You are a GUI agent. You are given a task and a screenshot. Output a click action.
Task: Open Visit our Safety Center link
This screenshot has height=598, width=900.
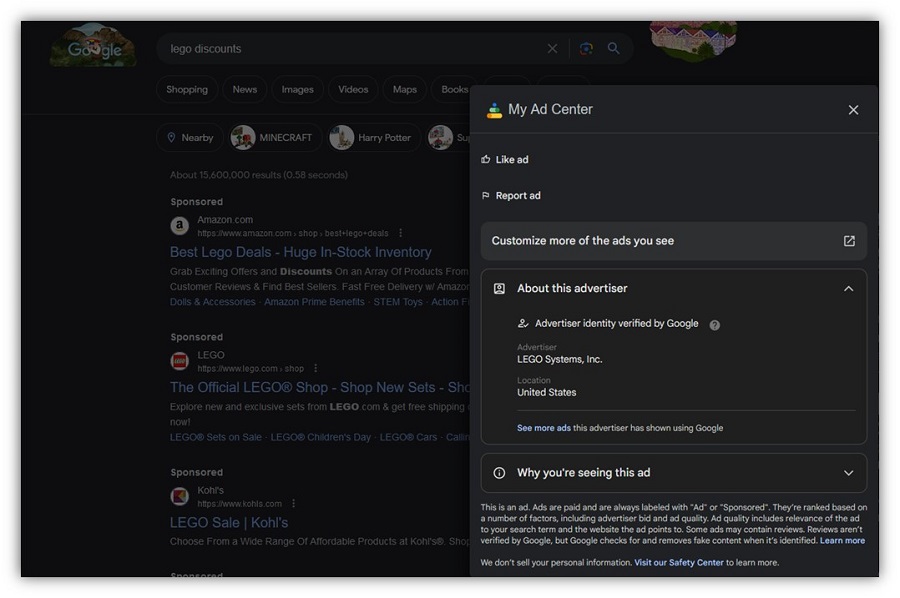coord(678,563)
